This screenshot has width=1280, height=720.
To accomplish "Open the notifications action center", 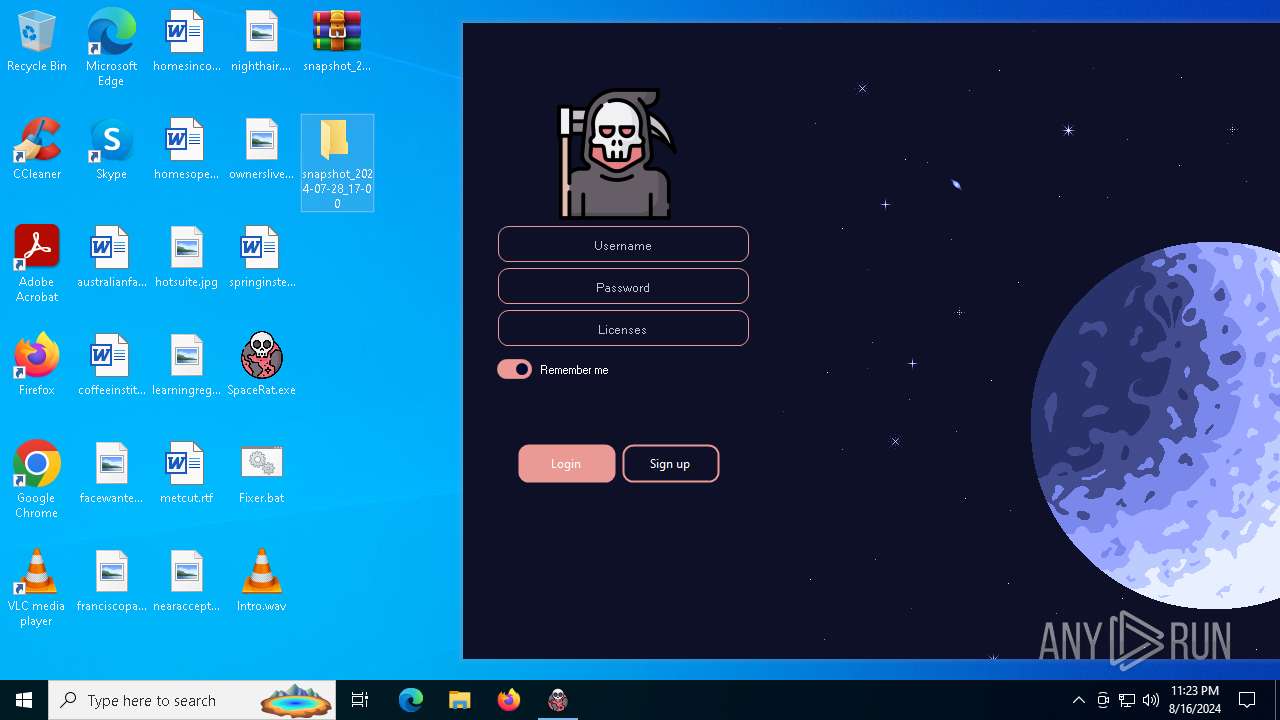I will pyautogui.click(x=1247, y=700).
